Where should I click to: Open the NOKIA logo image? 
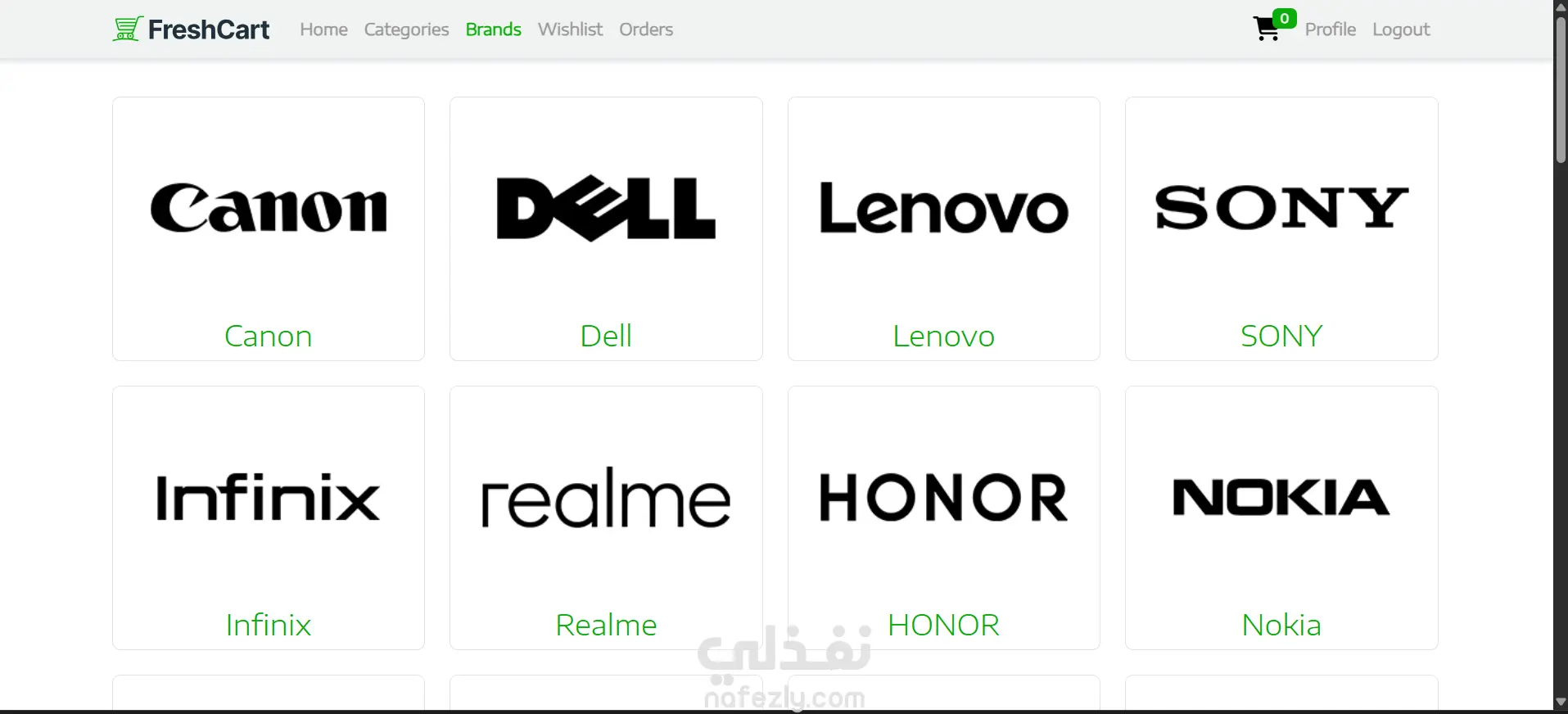point(1281,498)
